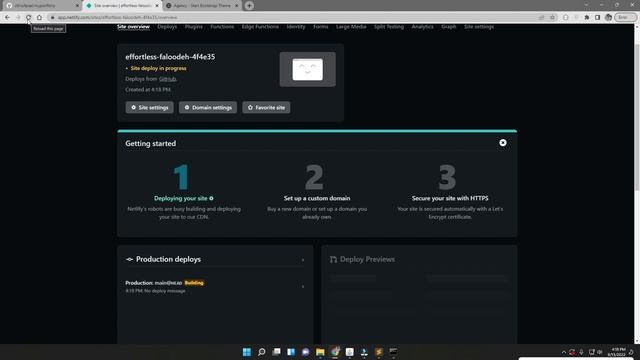The height and width of the screenshot is (360, 640).
Task: Select the Large Media tab
Action: click(351, 27)
